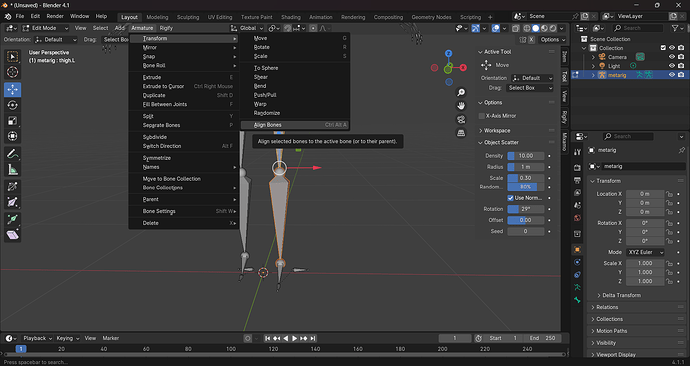
Task: Pick the Measure tool icon
Action: point(12,170)
